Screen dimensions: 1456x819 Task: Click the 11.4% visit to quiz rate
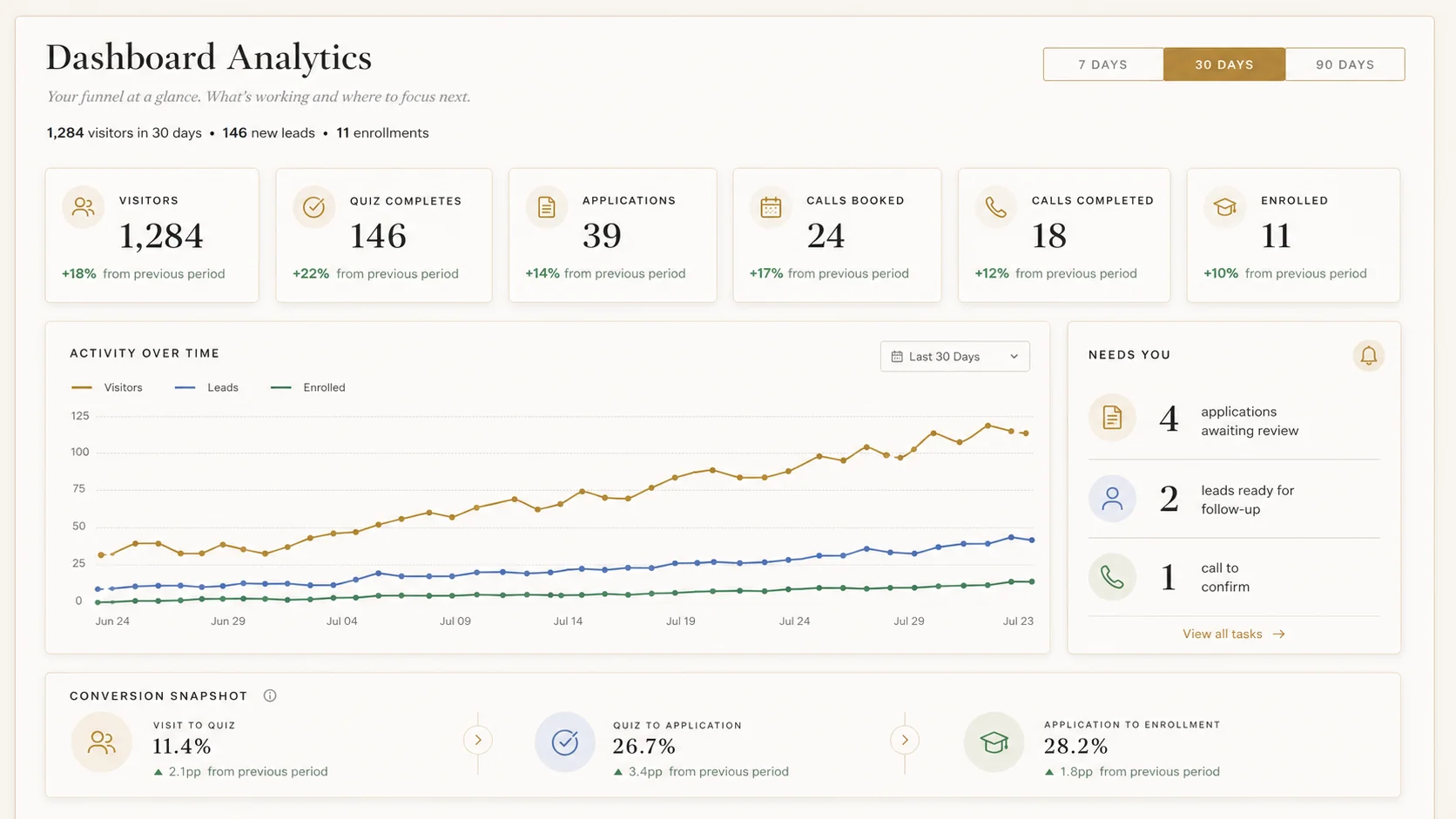(x=182, y=747)
